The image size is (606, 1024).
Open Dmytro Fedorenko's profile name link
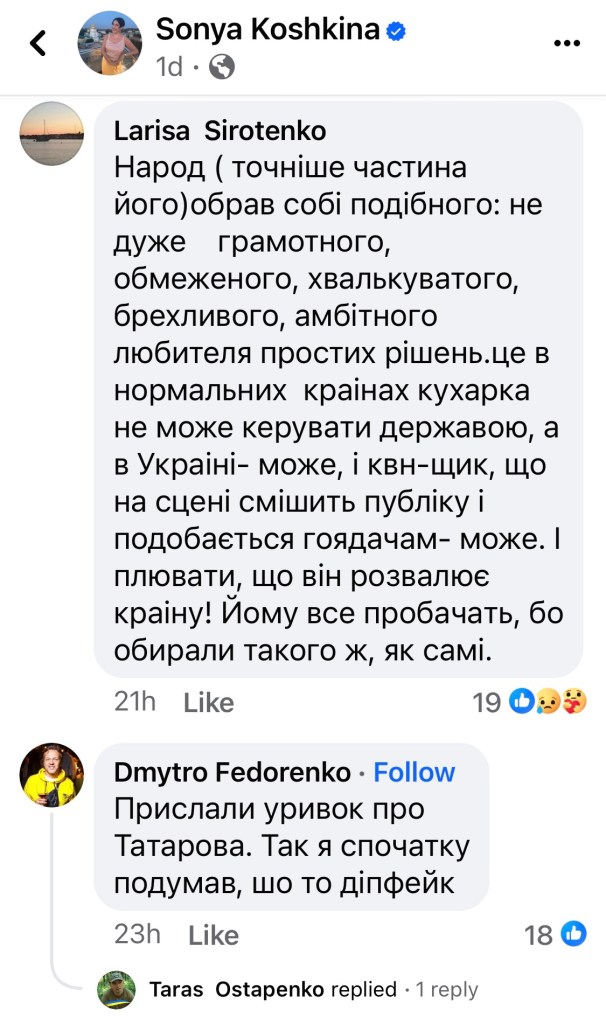[233, 772]
